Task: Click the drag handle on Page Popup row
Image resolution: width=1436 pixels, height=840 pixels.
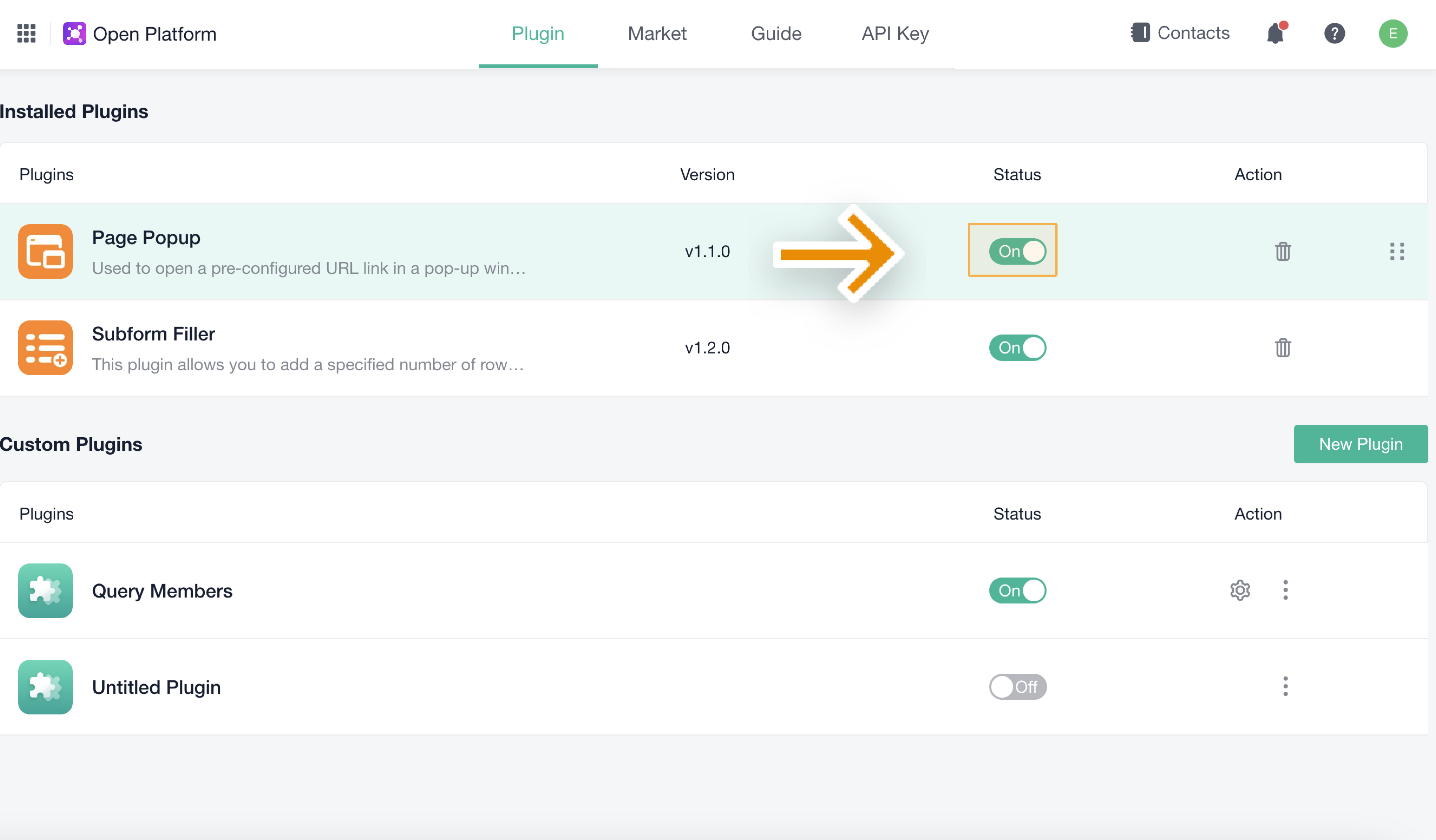Action: pos(1397,251)
